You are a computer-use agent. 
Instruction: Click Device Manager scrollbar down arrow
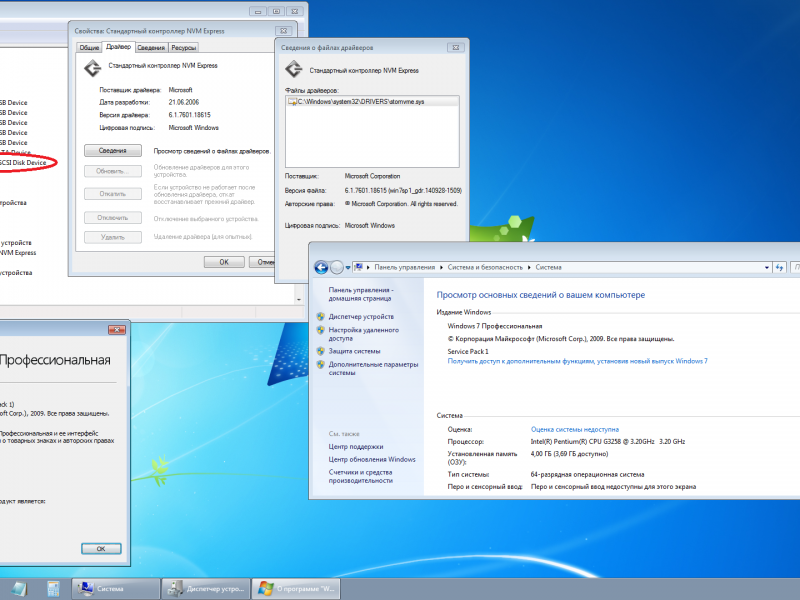(299, 300)
